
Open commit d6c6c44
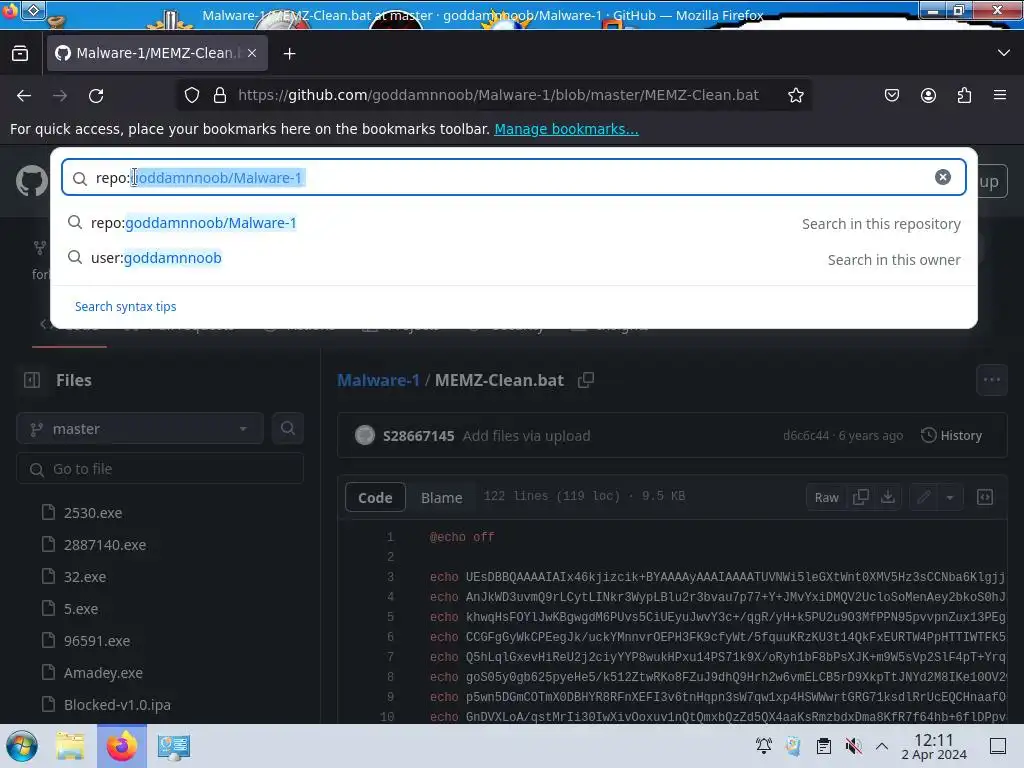click(806, 436)
